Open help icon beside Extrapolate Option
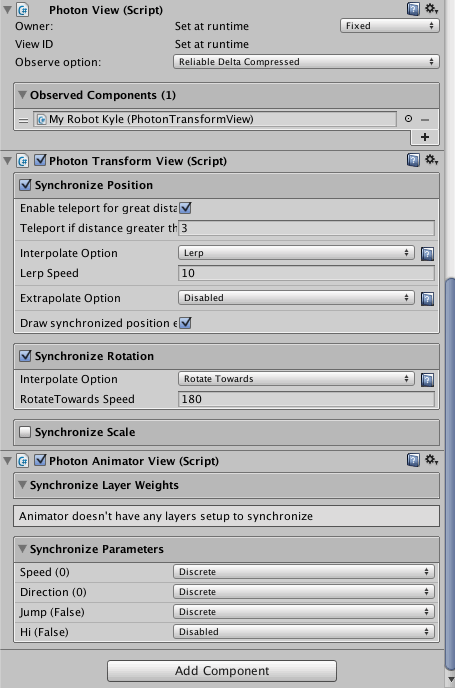 [427, 299]
